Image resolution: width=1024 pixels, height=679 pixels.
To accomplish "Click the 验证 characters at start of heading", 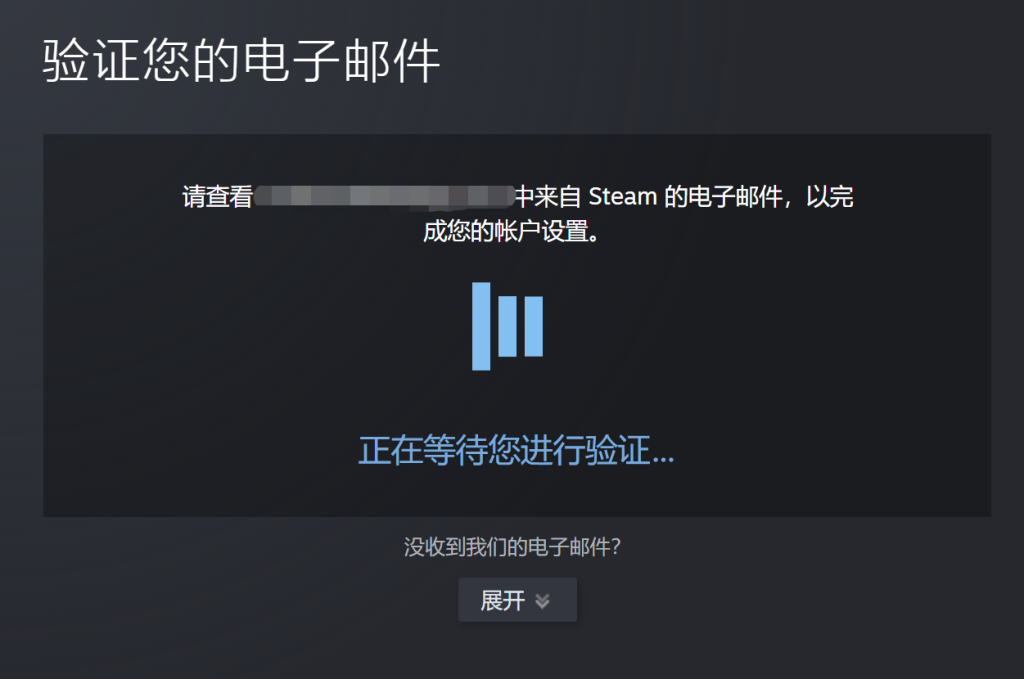I will pyautogui.click(x=92, y=61).
